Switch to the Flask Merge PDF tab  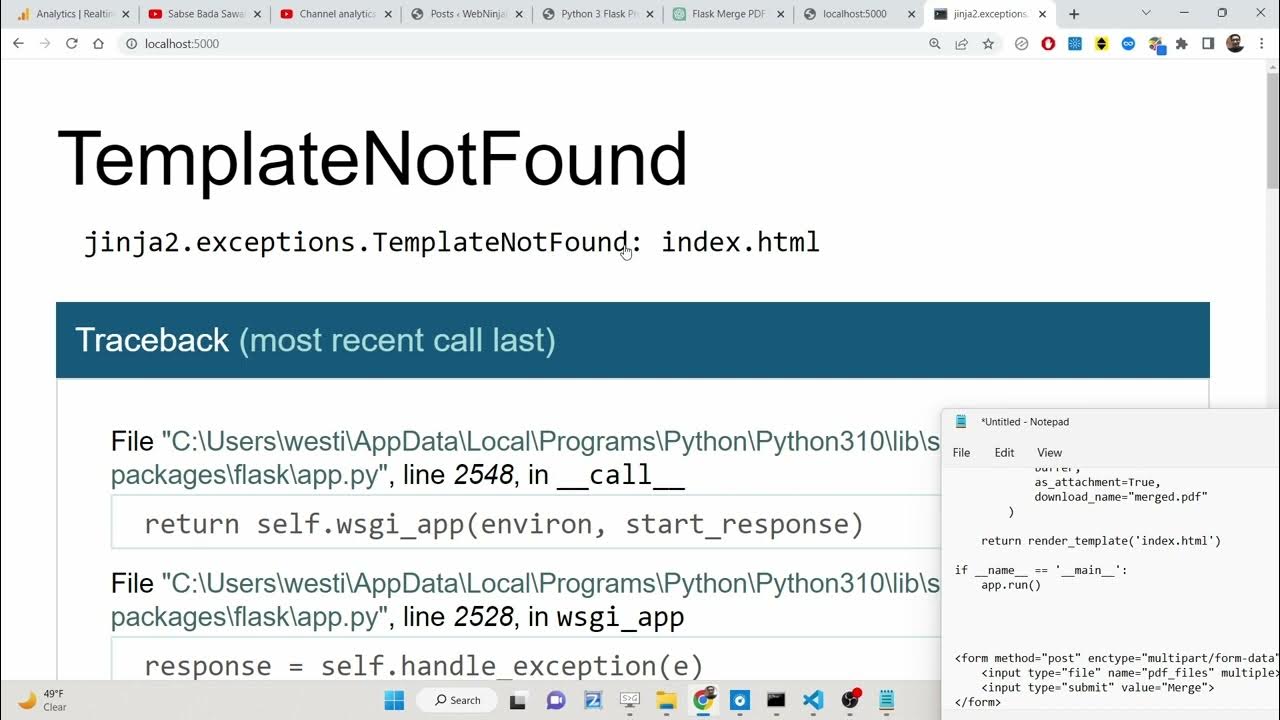(727, 14)
